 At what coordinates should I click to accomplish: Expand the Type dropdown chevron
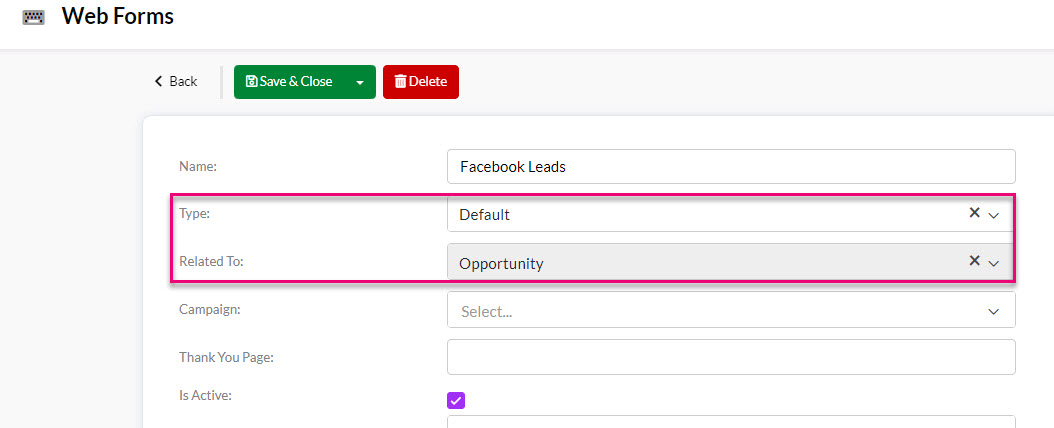point(994,215)
